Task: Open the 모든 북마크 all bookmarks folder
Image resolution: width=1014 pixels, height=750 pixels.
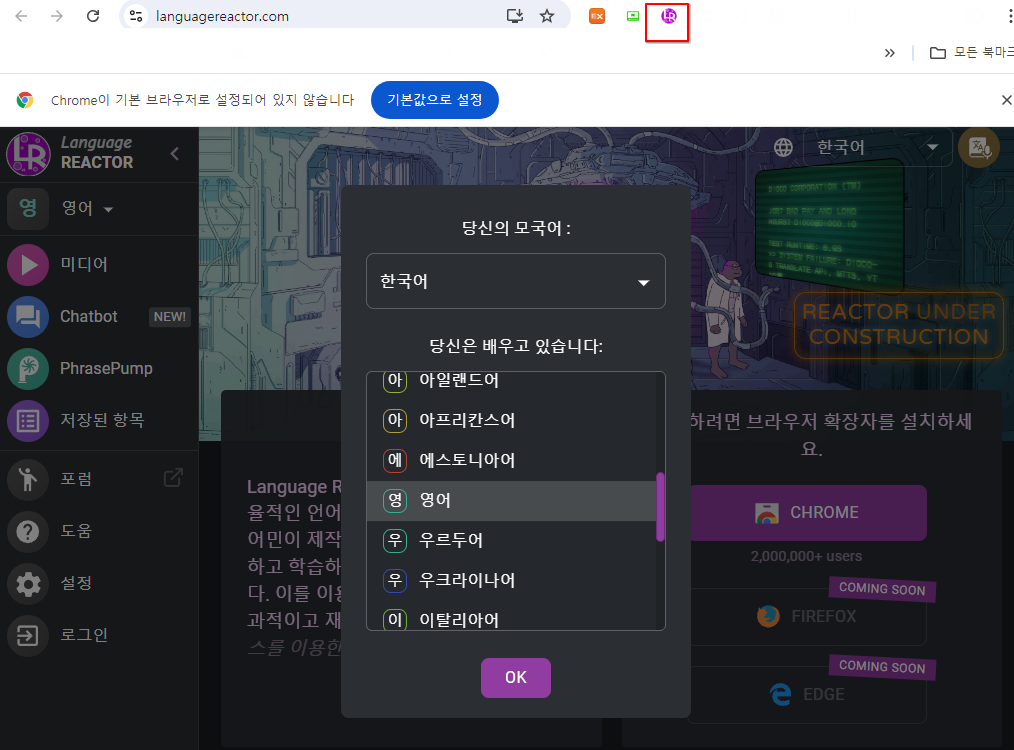Action: (x=971, y=52)
